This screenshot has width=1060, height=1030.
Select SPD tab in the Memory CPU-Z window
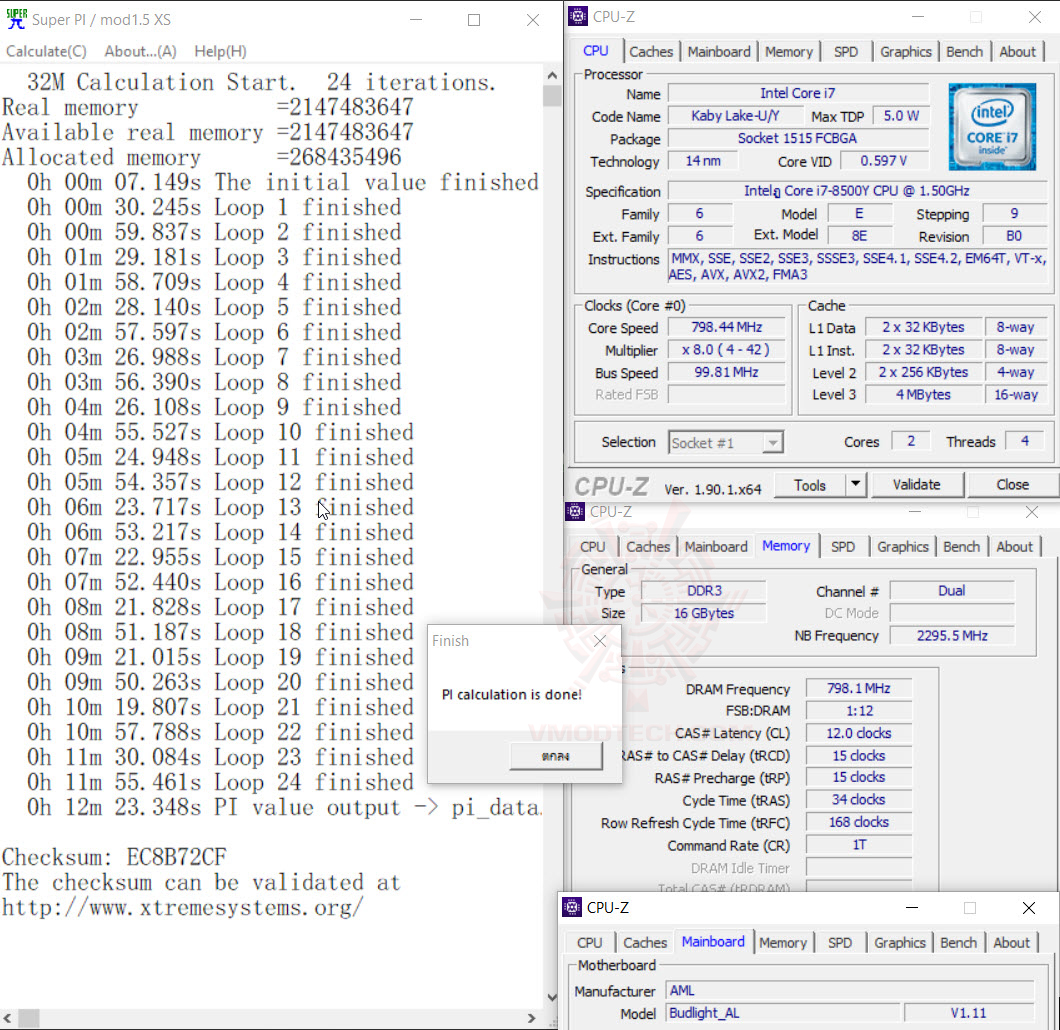click(842, 547)
